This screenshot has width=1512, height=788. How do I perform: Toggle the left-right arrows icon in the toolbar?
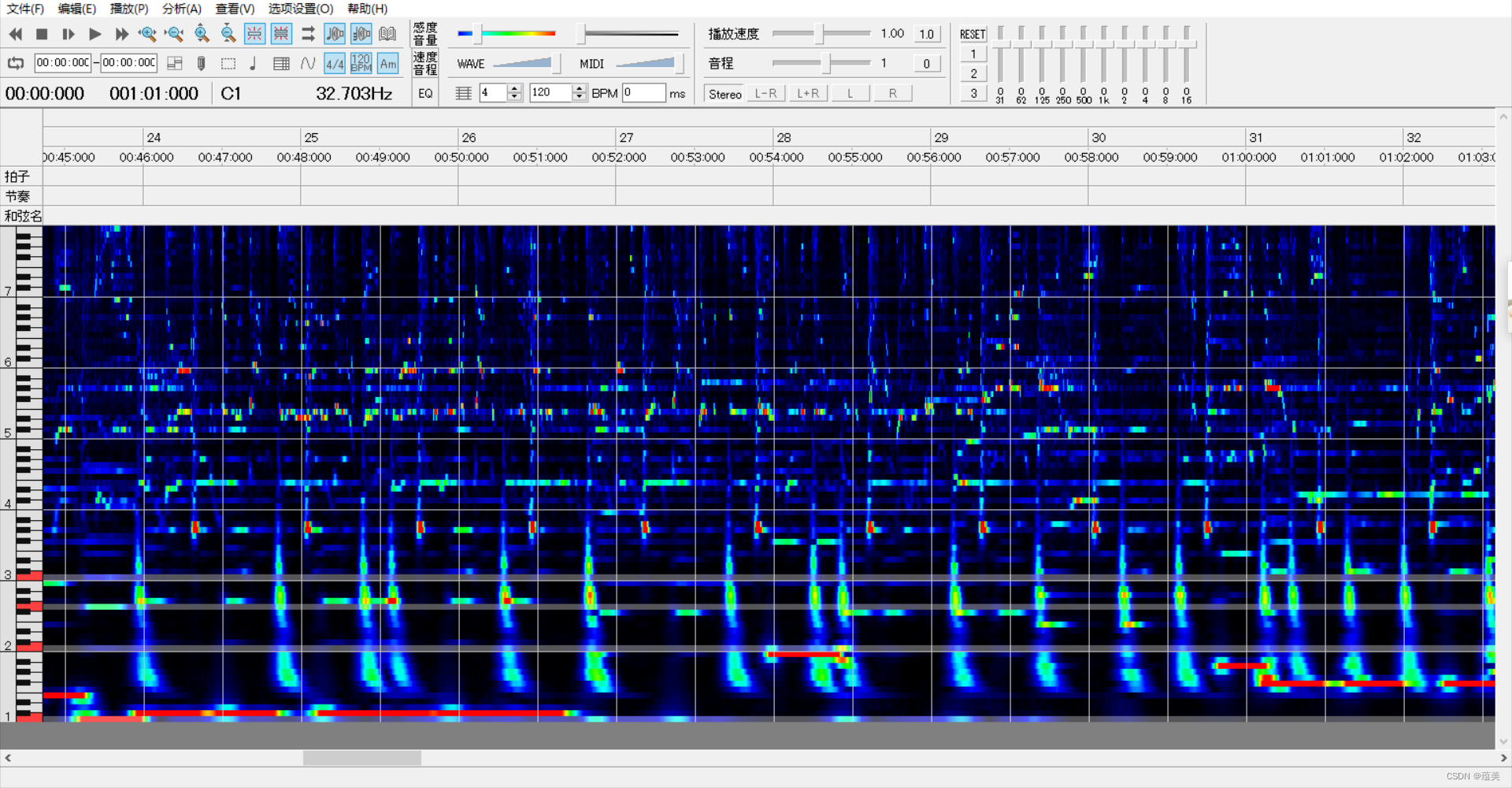[308, 34]
